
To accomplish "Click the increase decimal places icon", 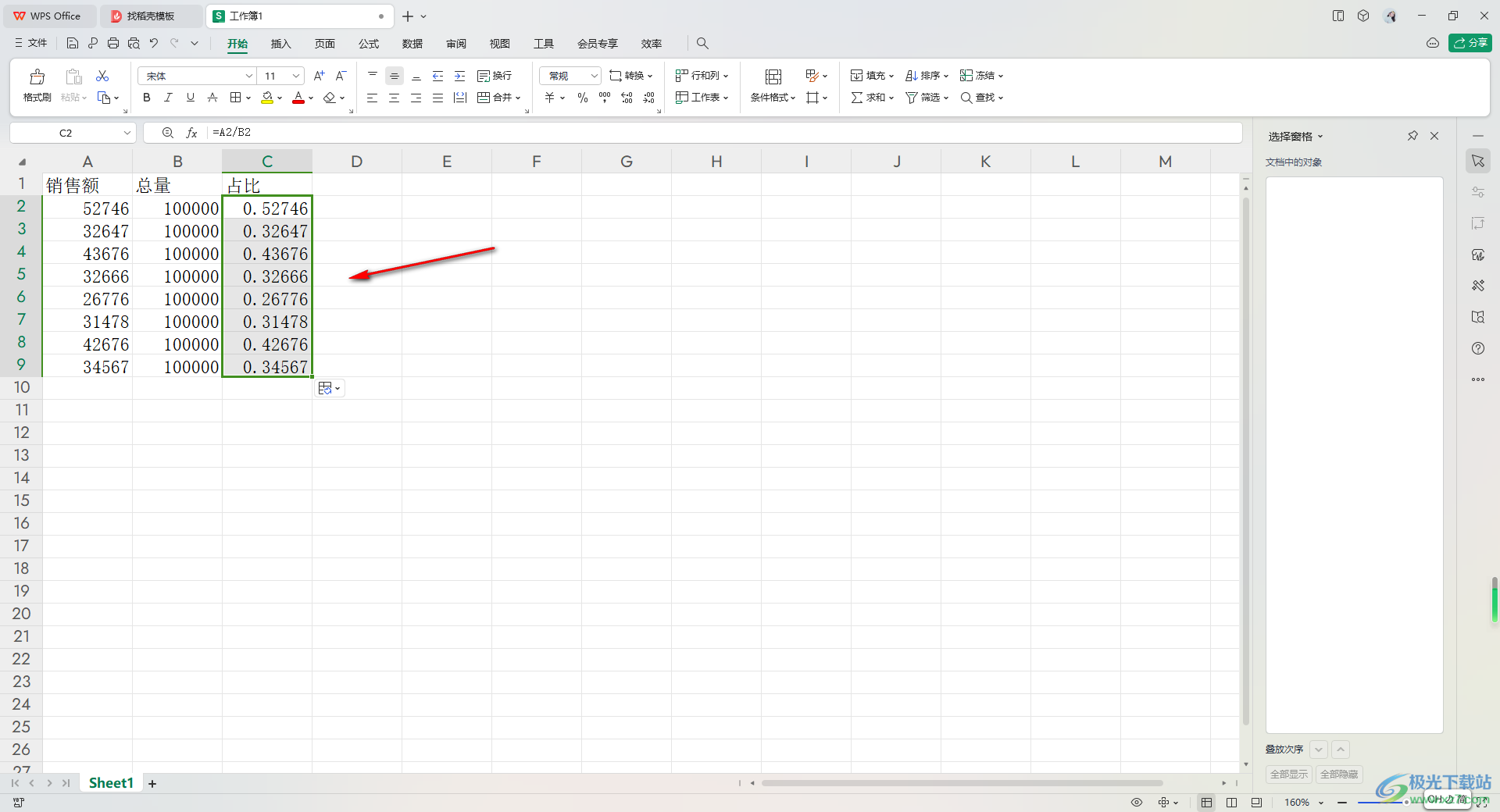I will [627, 98].
